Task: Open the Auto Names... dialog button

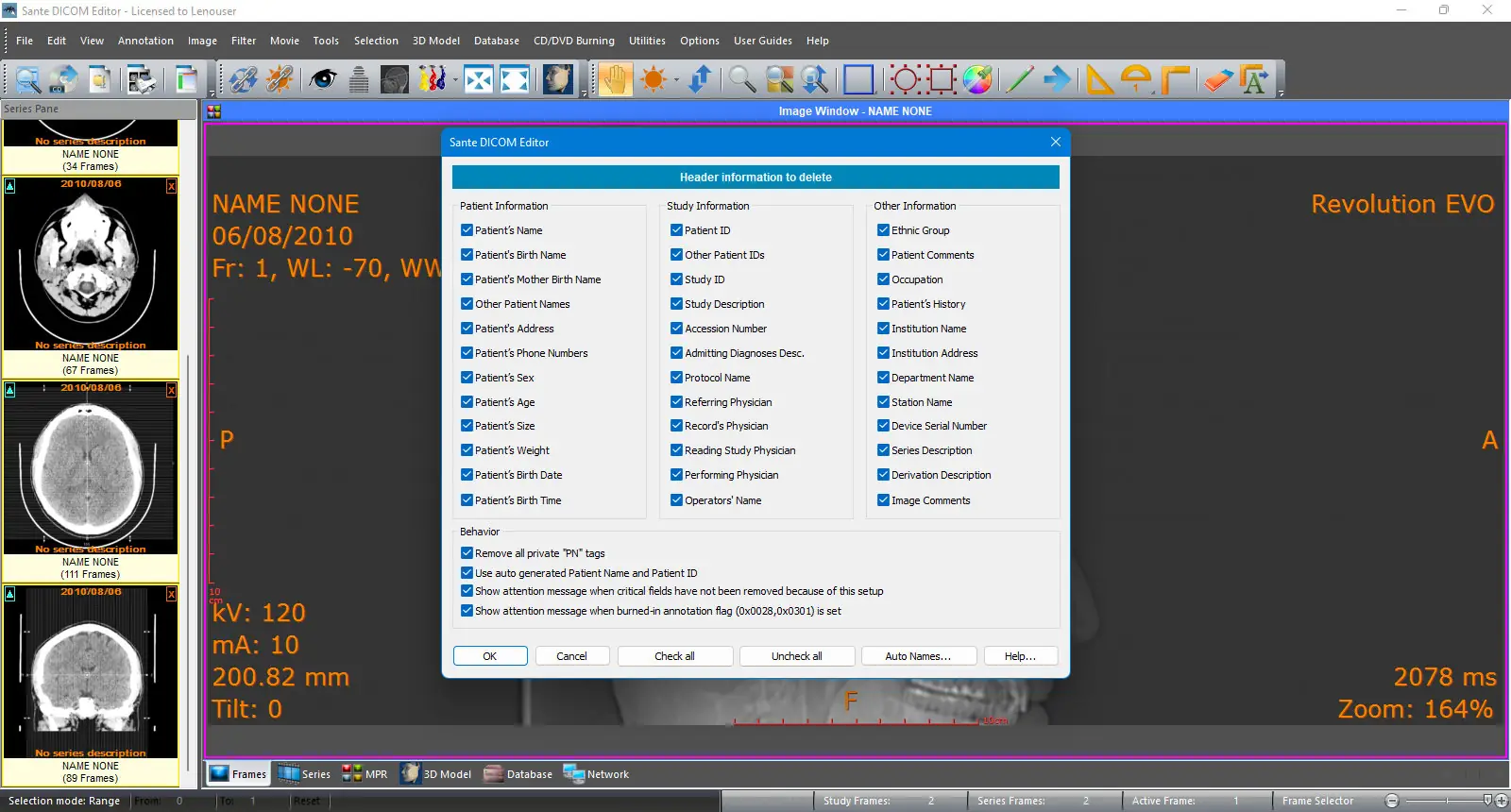Action: (x=918, y=656)
